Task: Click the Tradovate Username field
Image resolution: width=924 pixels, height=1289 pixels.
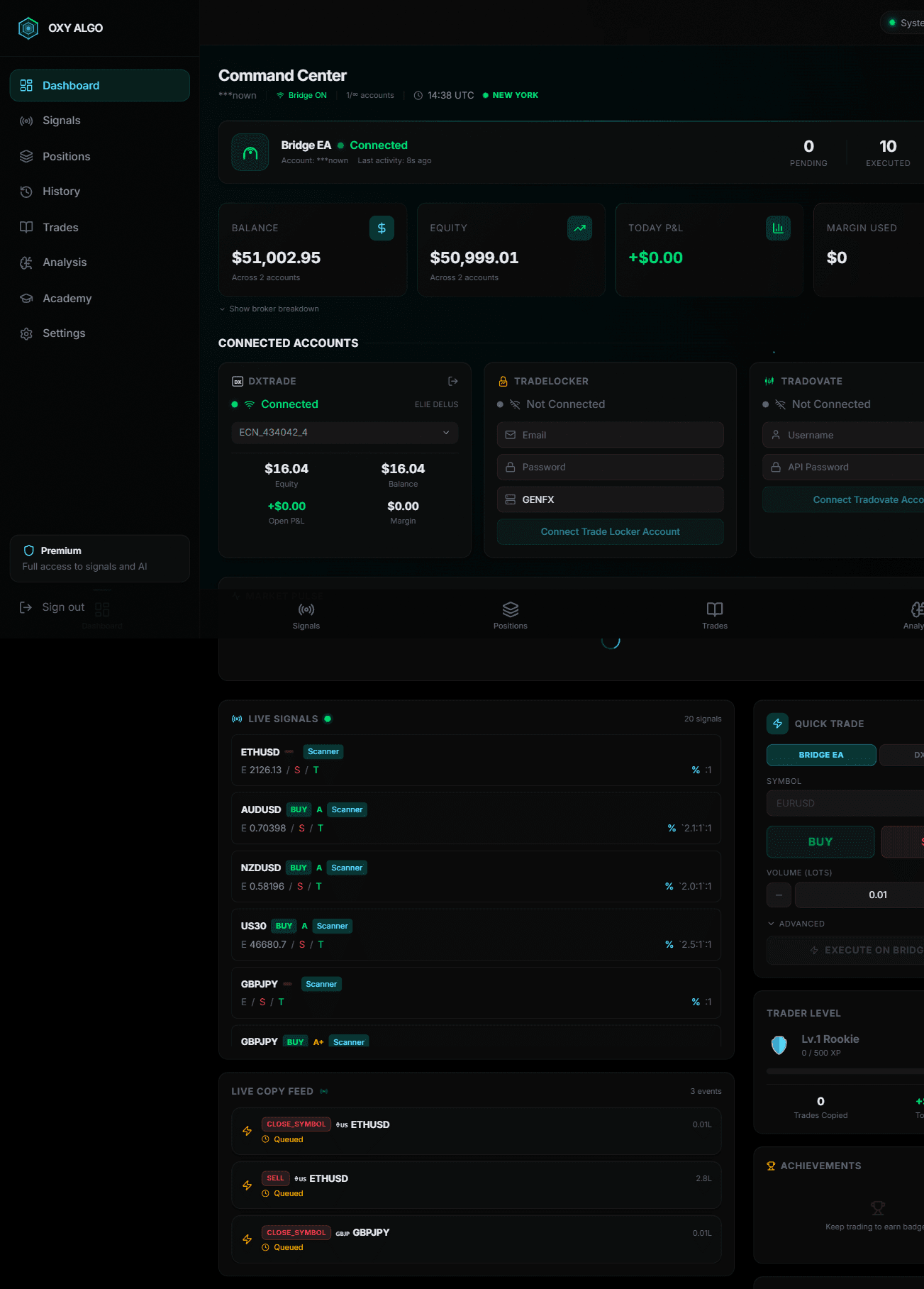Action: click(x=843, y=435)
